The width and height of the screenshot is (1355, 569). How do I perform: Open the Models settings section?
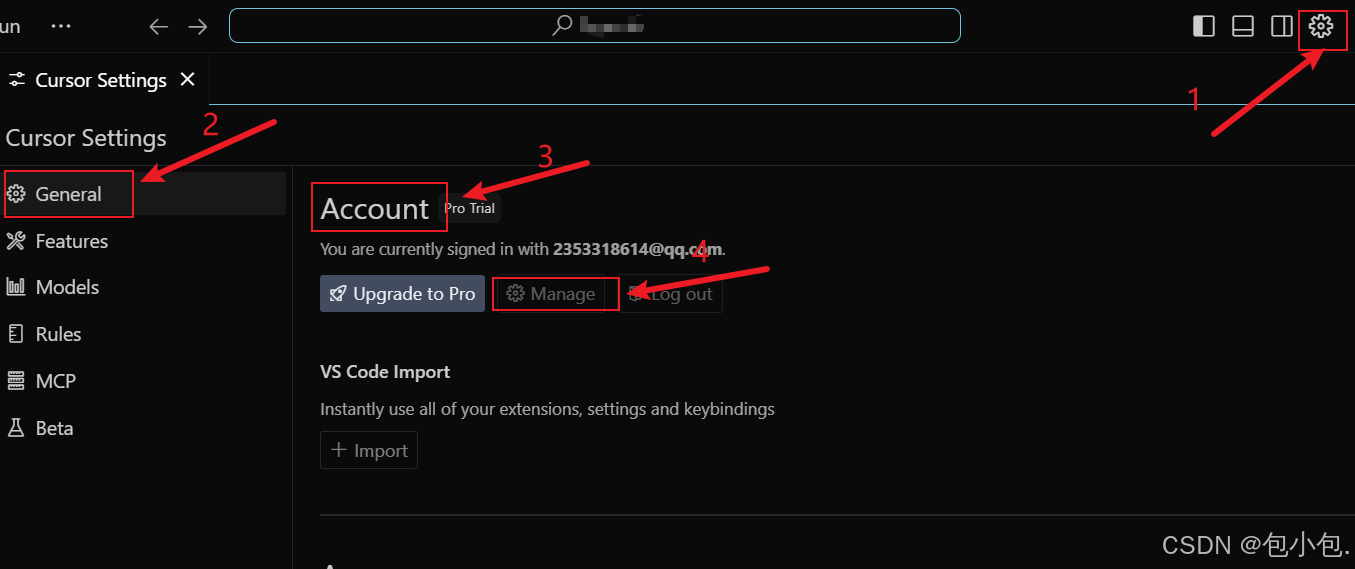coord(143,287)
